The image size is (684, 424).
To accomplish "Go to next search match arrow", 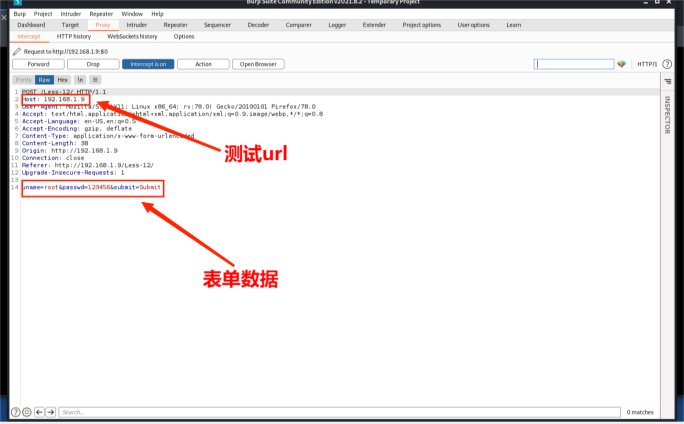I will (51, 412).
